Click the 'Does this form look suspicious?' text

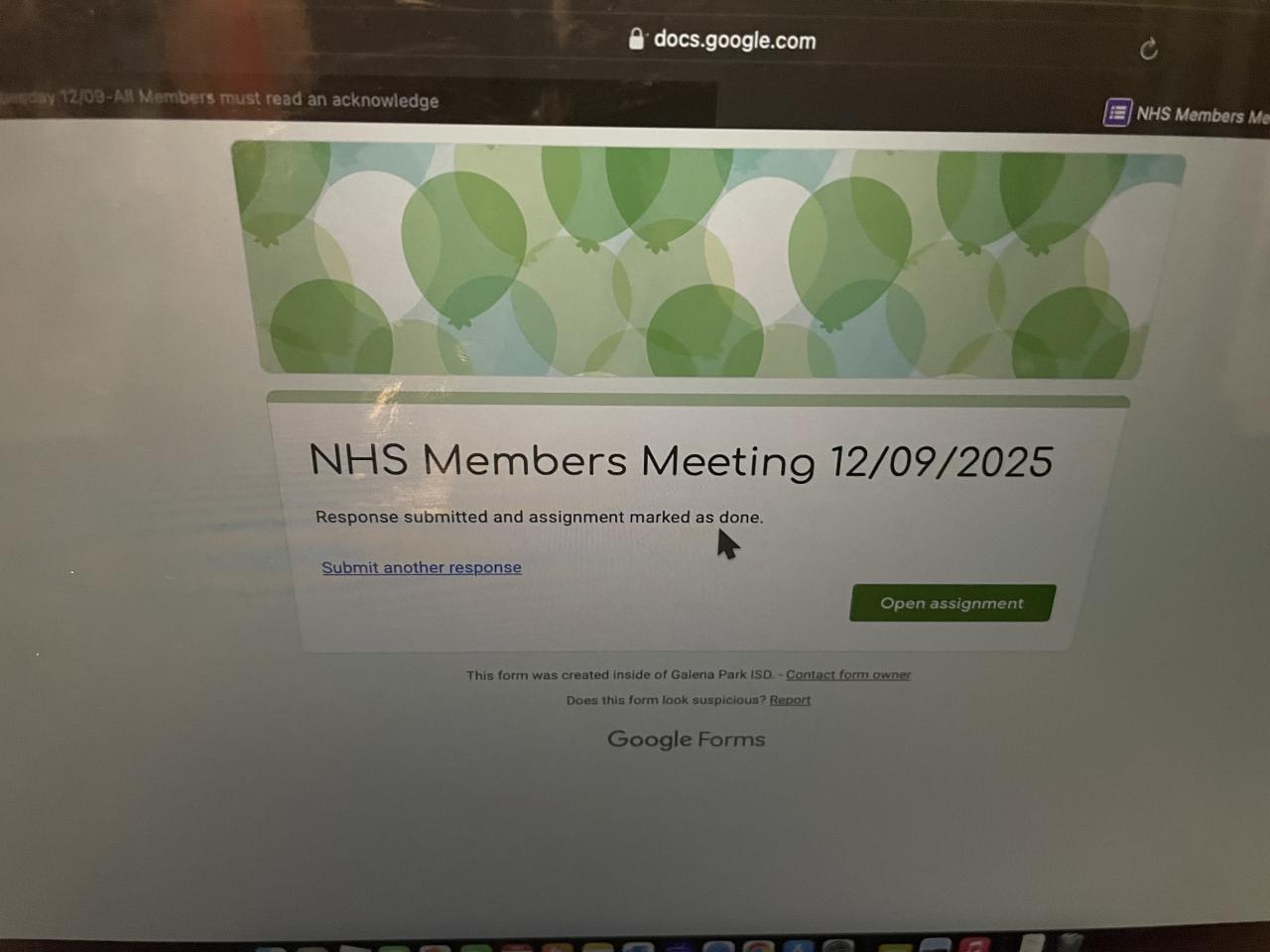667,699
